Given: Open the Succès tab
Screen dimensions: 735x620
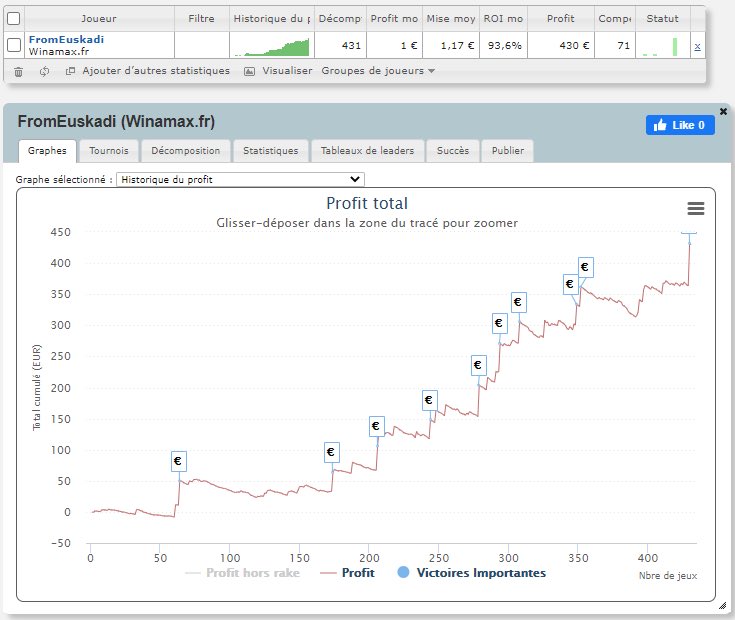Looking at the screenshot, I should pyautogui.click(x=453, y=151).
